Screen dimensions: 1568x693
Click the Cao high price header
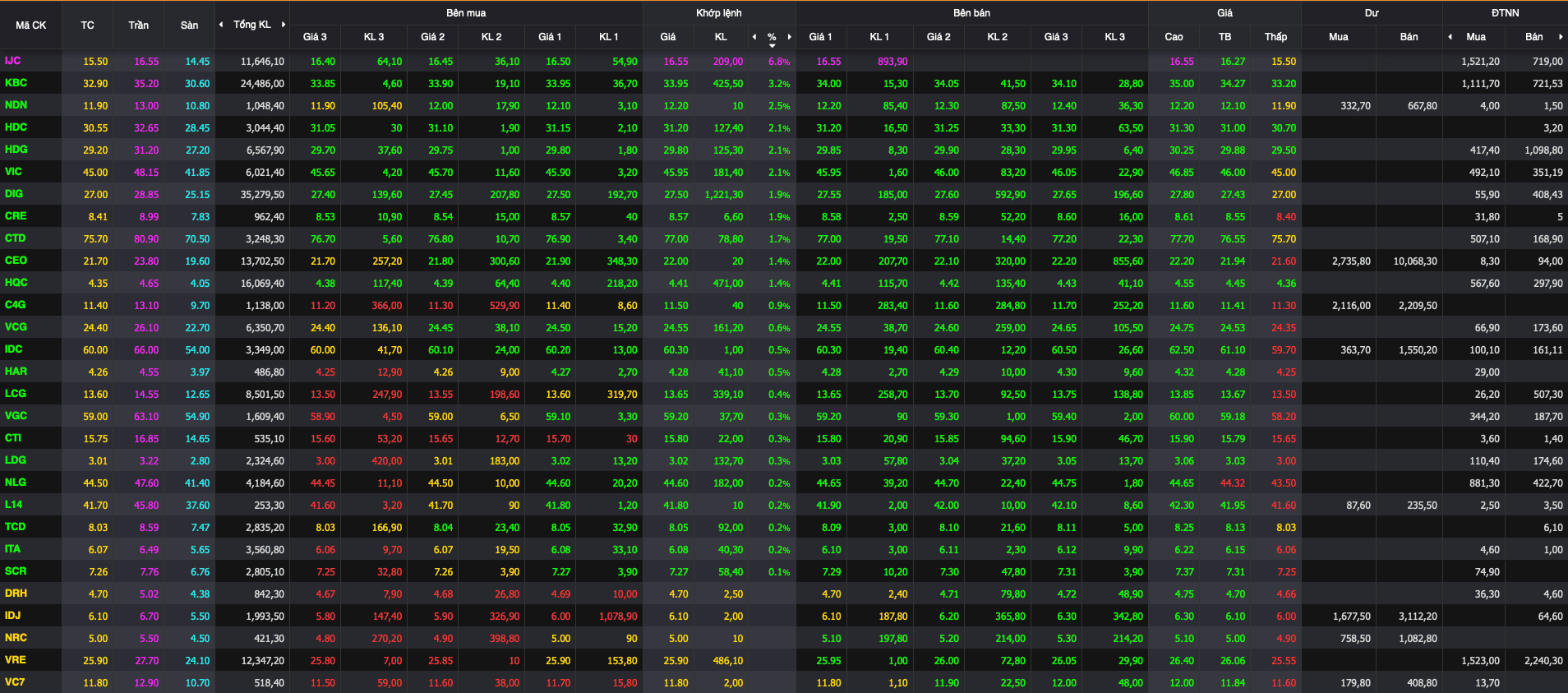1174,37
